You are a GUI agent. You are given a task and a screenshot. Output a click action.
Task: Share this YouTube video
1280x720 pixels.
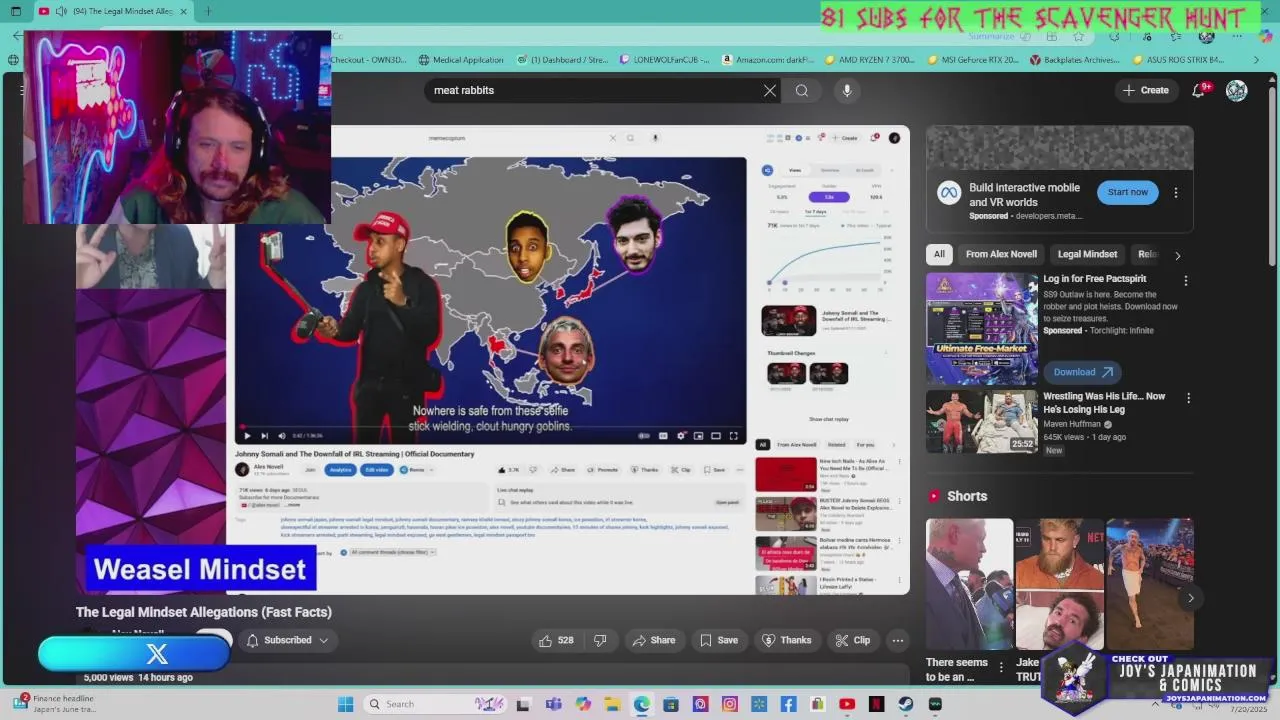coord(653,640)
